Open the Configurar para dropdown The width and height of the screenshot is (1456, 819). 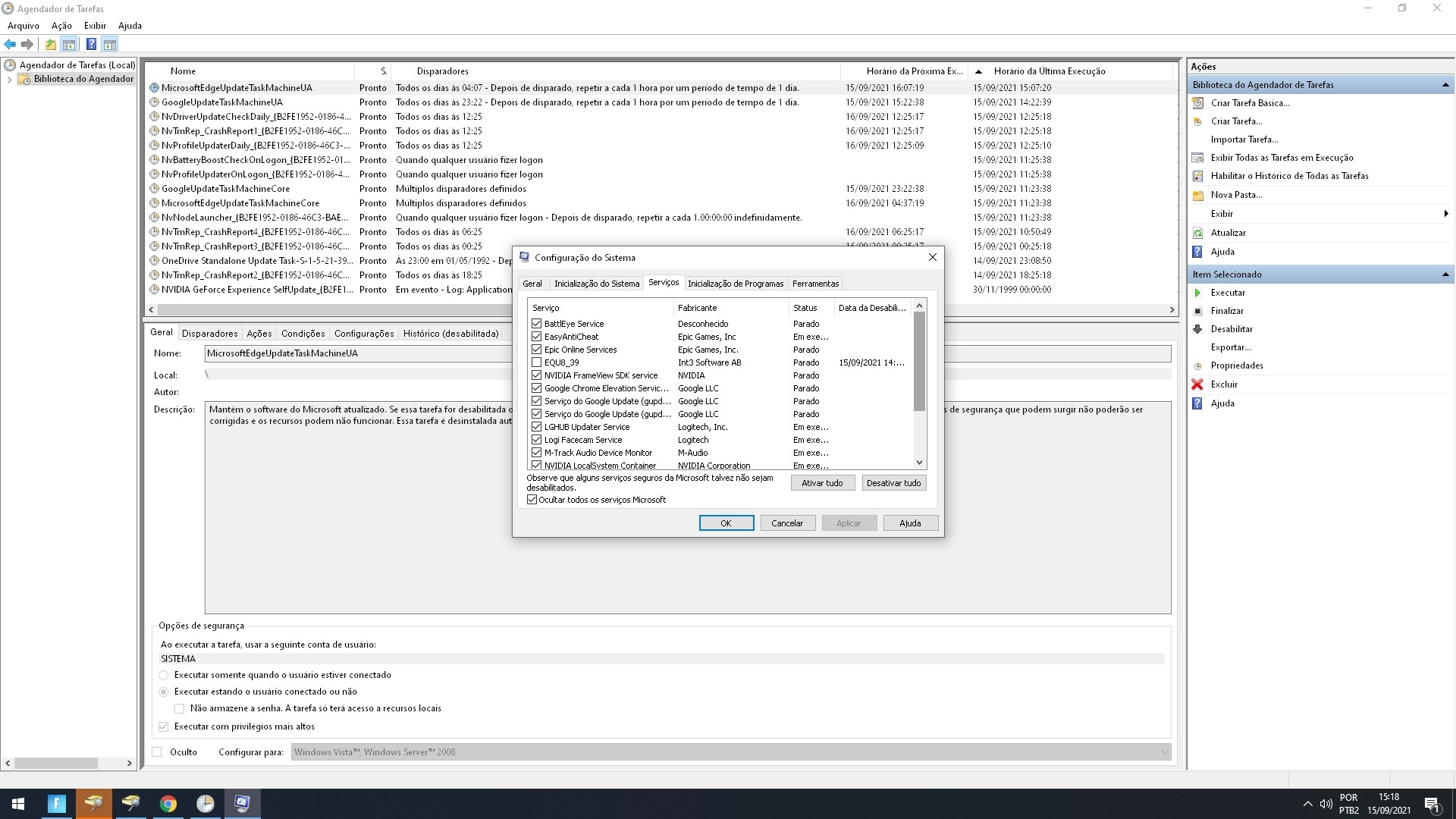tap(1164, 752)
